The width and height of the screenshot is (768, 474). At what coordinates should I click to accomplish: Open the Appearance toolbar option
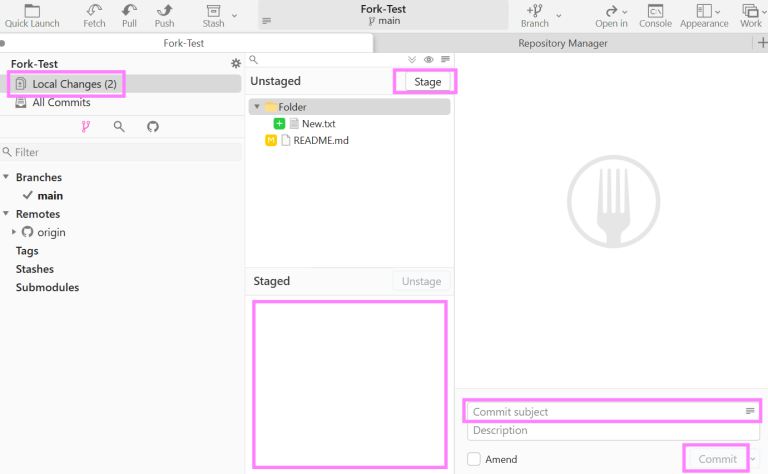point(704,16)
